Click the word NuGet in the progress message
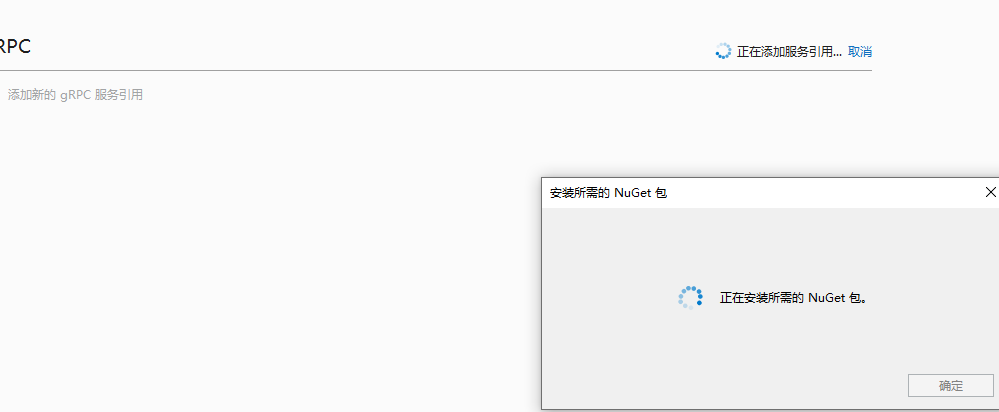This screenshot has width=999, height=412. [x=826, y=297]
